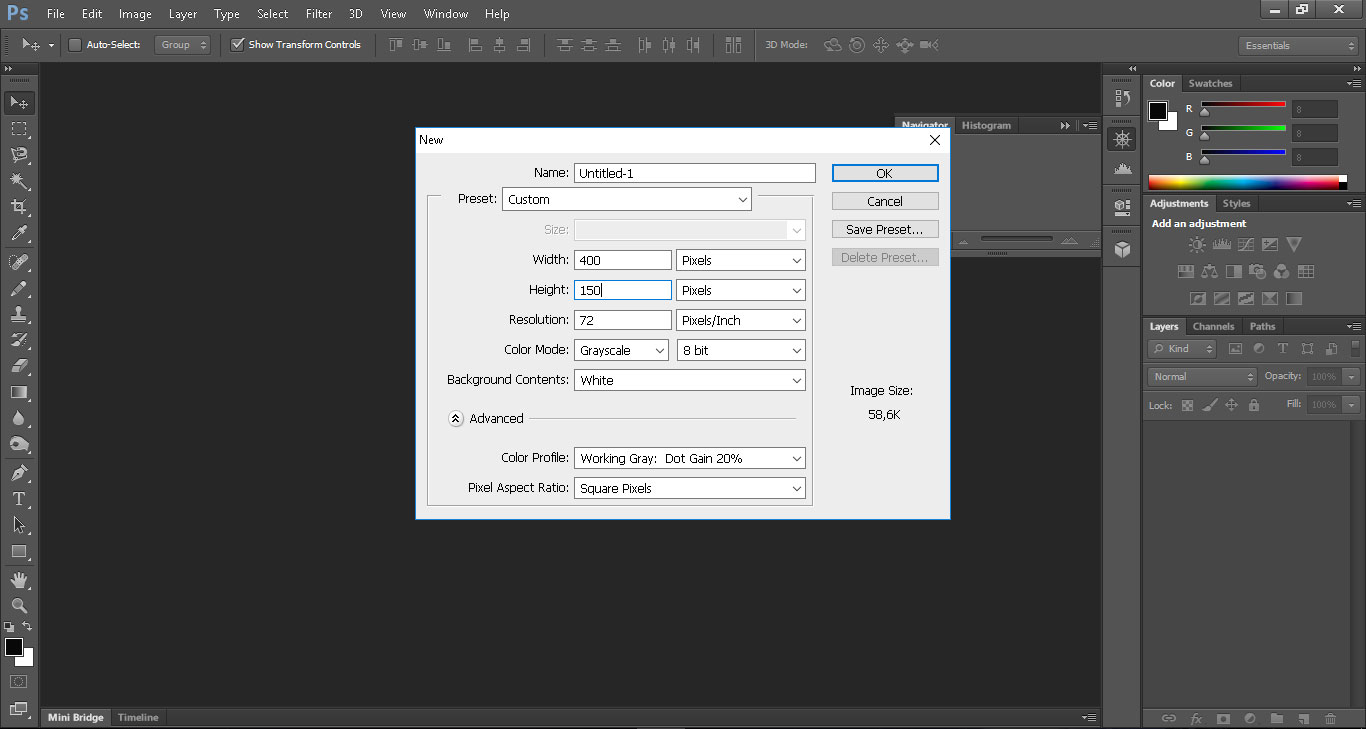
Task: Open the Filter menu
Action: (x=319, y=14)
